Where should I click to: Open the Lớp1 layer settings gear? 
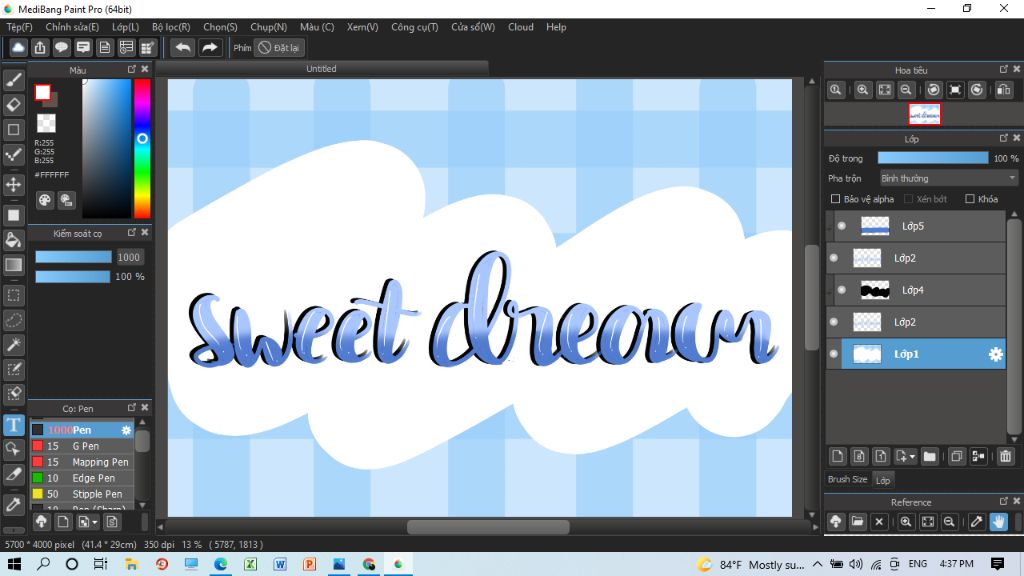(x=995, y=354)
